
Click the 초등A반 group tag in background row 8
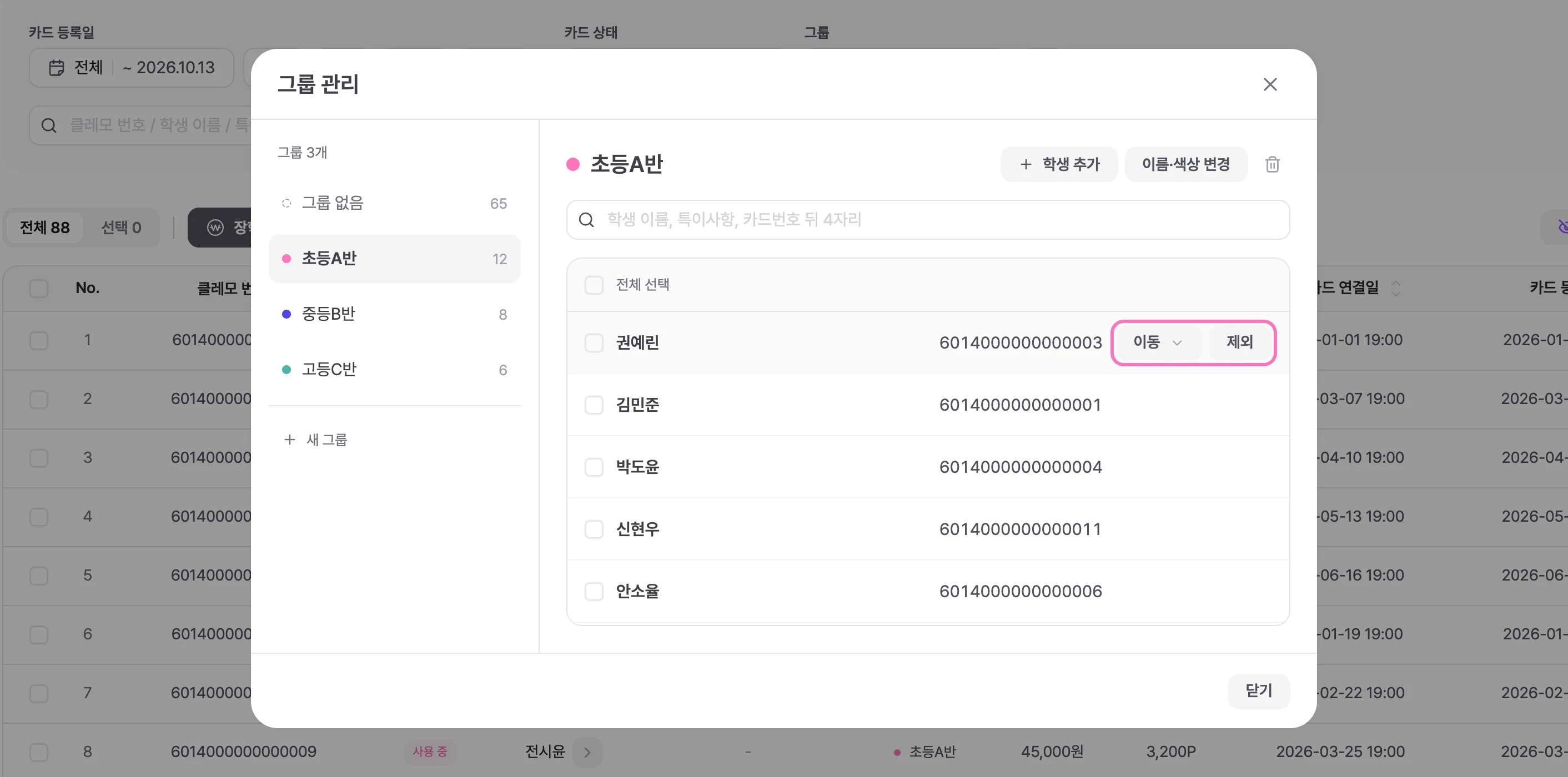925,752
